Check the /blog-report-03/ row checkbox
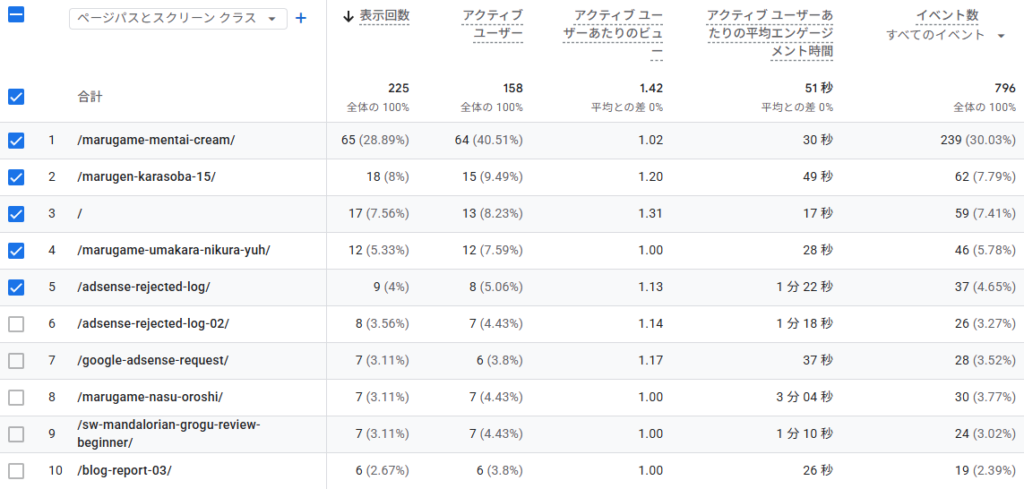The width and height of the screenshot is (1024, 489). pos(16,470)
